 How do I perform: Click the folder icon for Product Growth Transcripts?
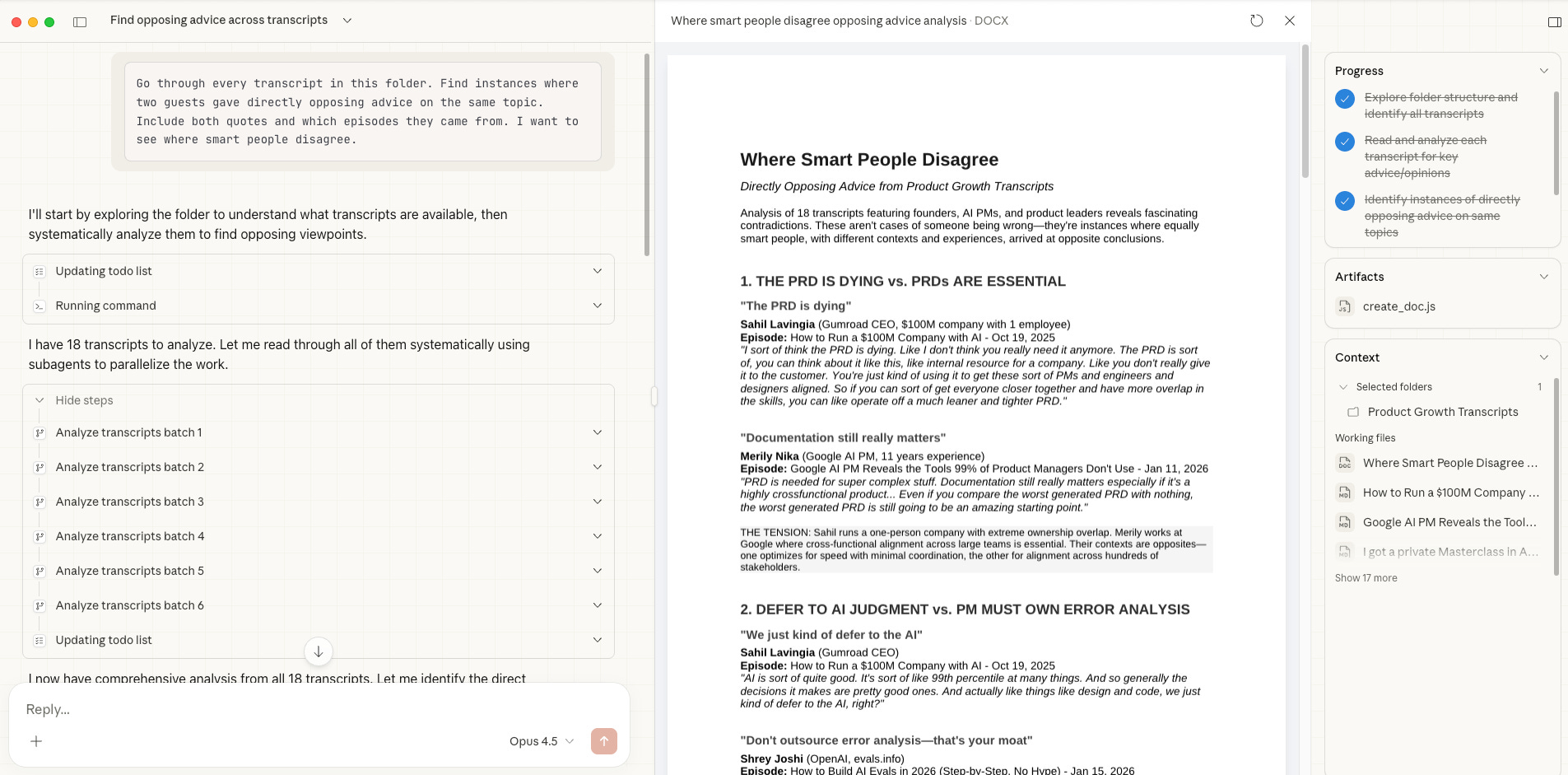[1352, 412]
